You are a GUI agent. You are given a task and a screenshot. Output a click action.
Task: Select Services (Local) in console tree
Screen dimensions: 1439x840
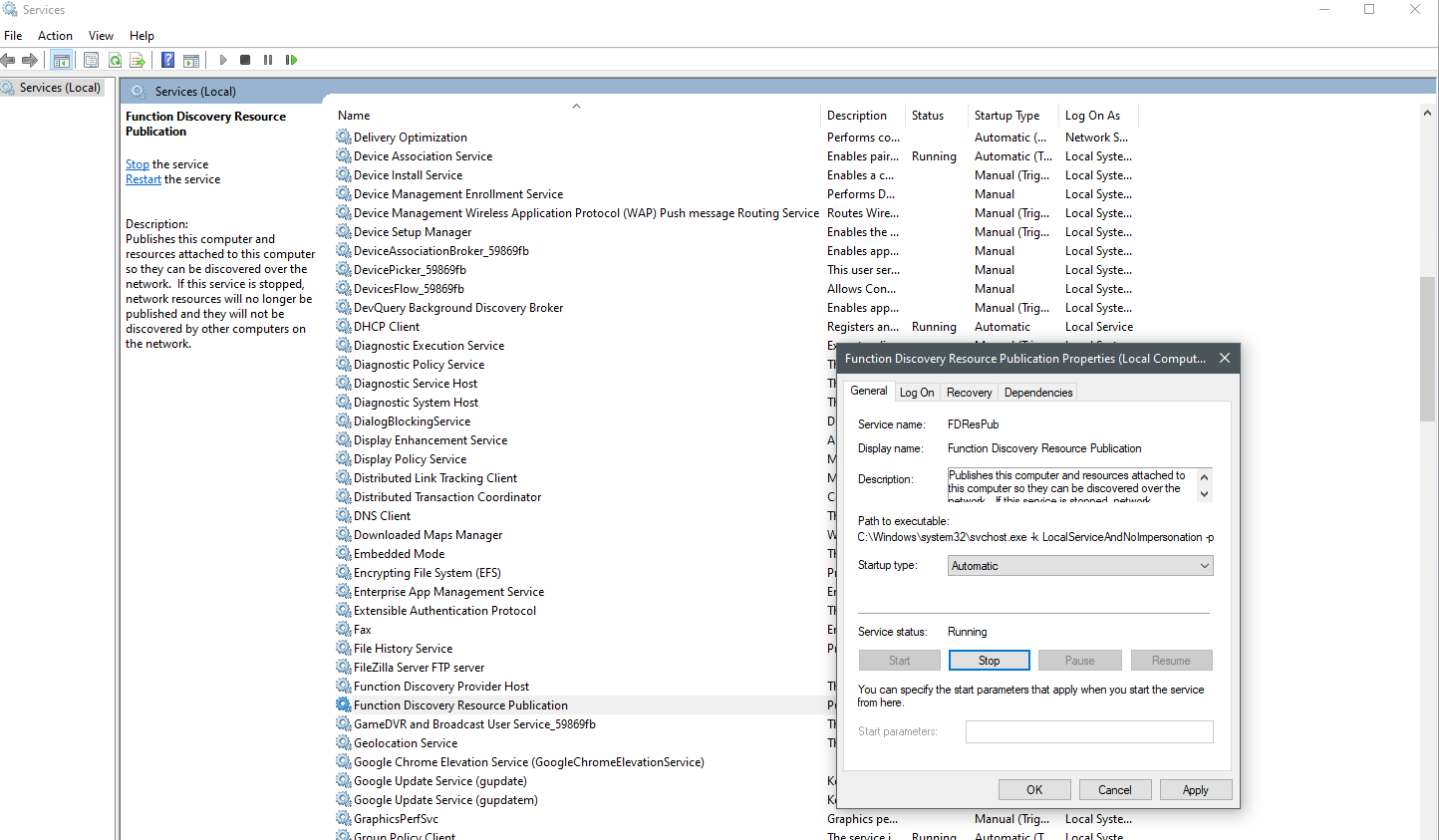pos(60,88)
